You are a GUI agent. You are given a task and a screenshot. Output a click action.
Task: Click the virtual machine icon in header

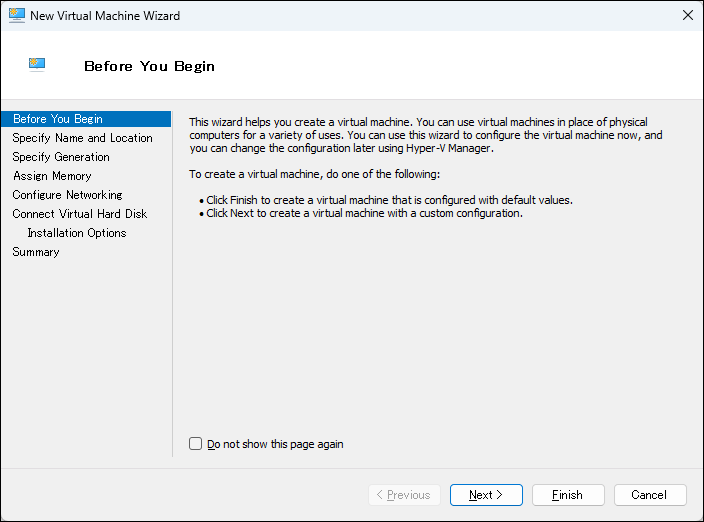tap(38, 65)
